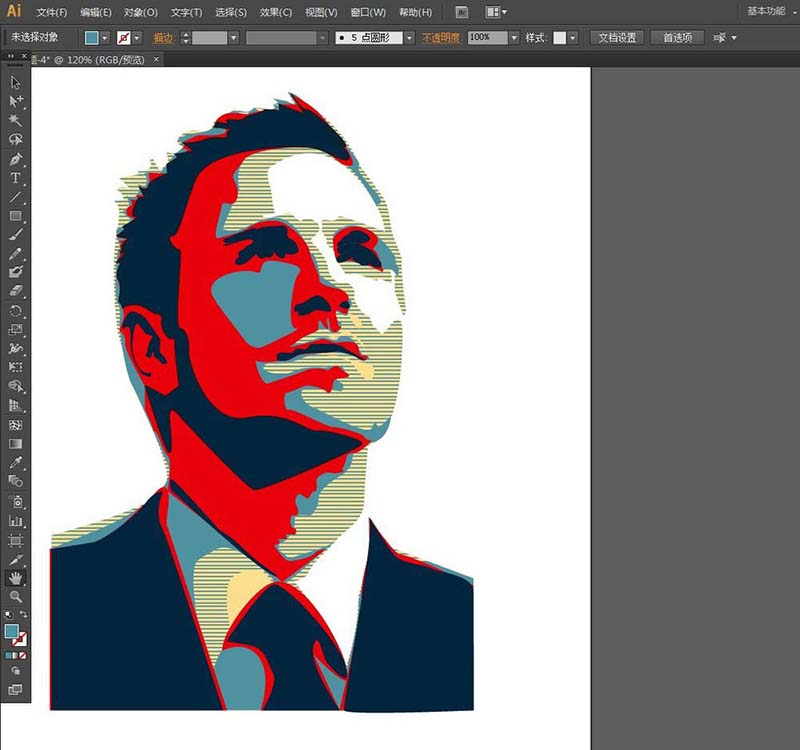The height and width of the screenshot is (750, 800).
Task: Click the 文档设置 button
Action: pyautogui.click(x=617, y=38)
